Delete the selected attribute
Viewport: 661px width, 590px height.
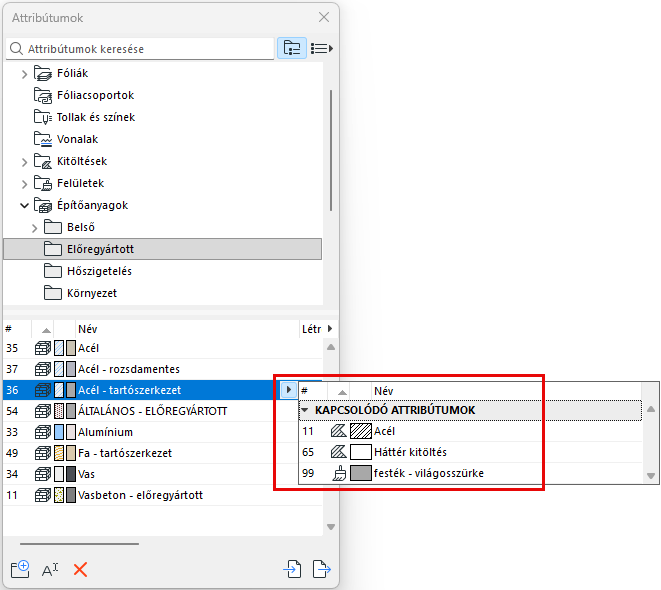(x=80, y=570)
